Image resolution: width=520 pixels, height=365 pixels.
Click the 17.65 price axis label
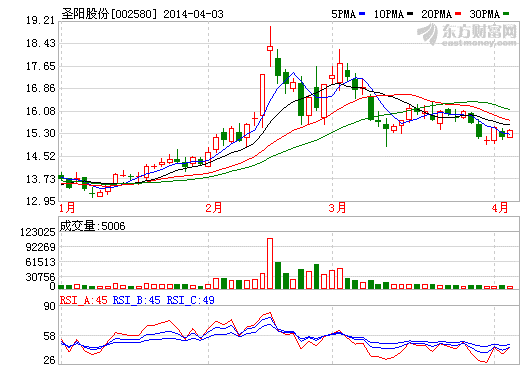click(40, 66)
